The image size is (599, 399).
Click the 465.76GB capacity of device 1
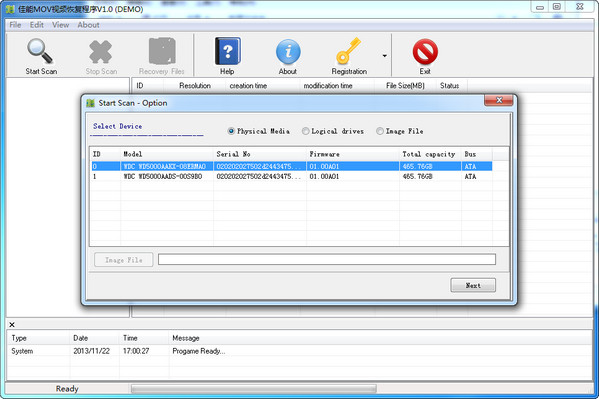[417, 176]
